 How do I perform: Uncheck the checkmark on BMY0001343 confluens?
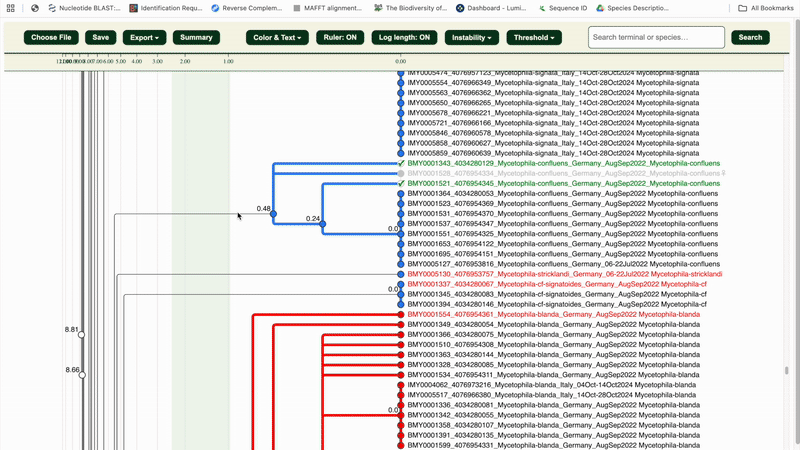(x=401, y=163)
